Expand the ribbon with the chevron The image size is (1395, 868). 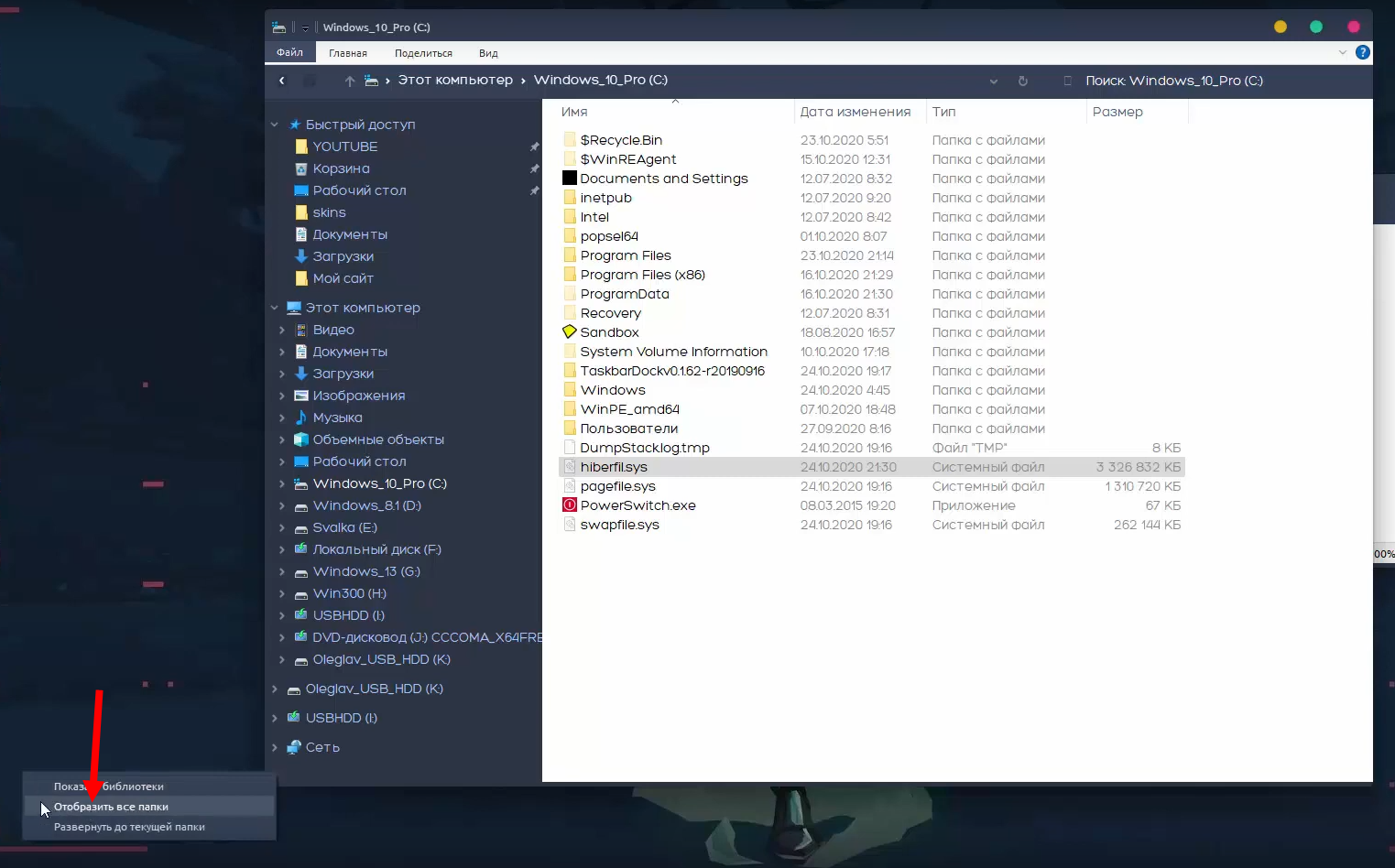(1343, 52)
